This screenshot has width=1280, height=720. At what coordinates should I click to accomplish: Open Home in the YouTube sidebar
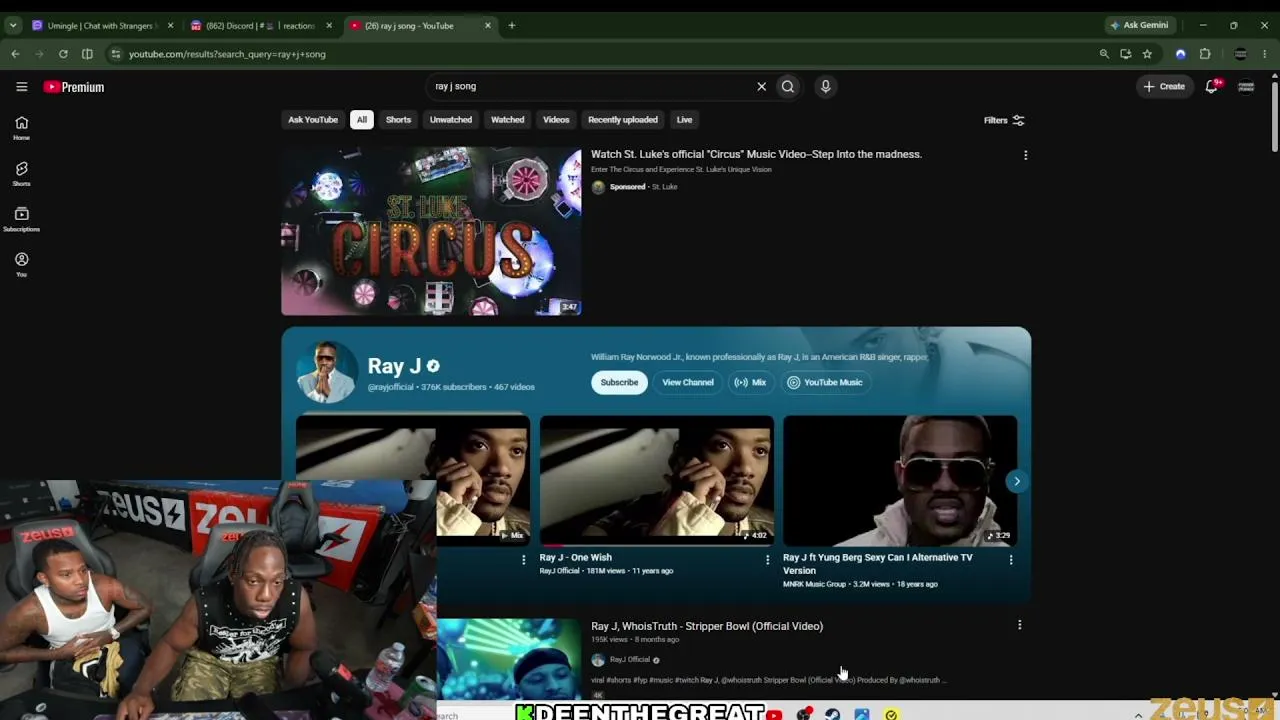(x=21, y=128)
